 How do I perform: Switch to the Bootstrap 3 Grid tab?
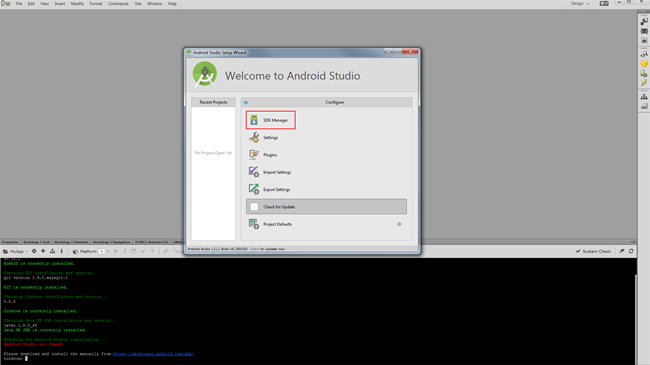[36, 242]
